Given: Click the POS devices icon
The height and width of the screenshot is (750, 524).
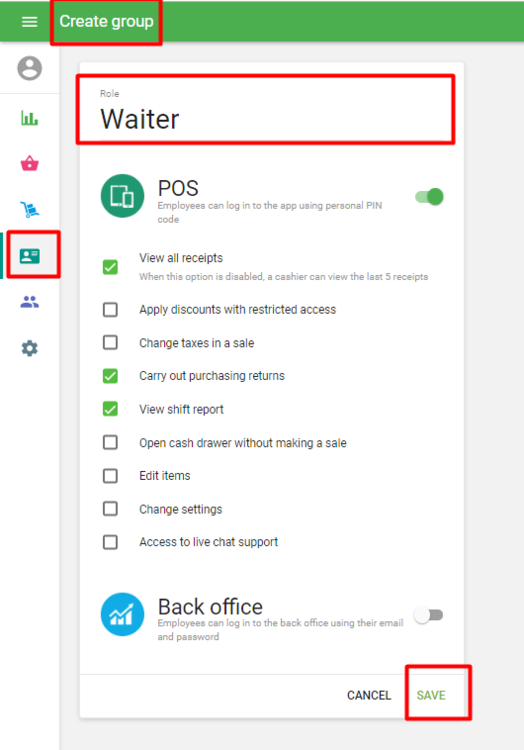Looking at the screenshot, I should (x=122, y=196).
